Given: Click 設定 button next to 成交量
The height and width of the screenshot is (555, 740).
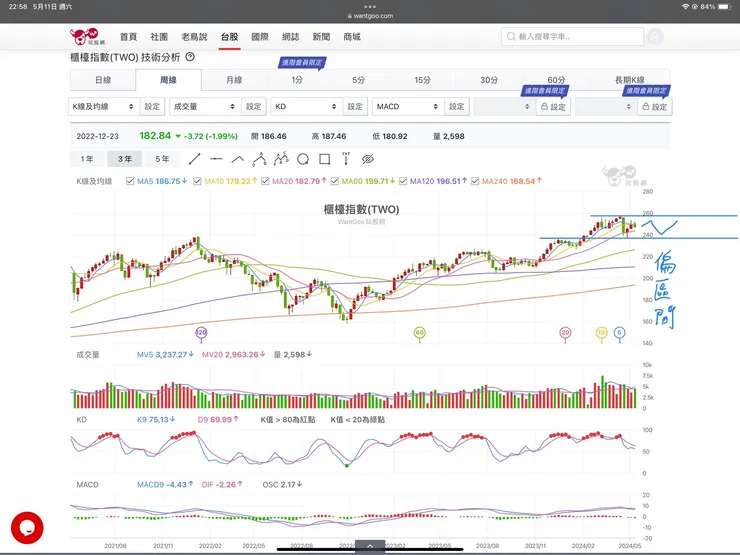Looking at the screenshot, I should coord(254,106).
